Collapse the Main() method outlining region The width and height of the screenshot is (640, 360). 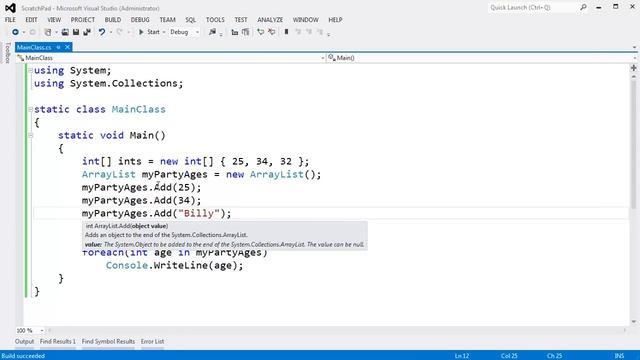coord(31,135)
